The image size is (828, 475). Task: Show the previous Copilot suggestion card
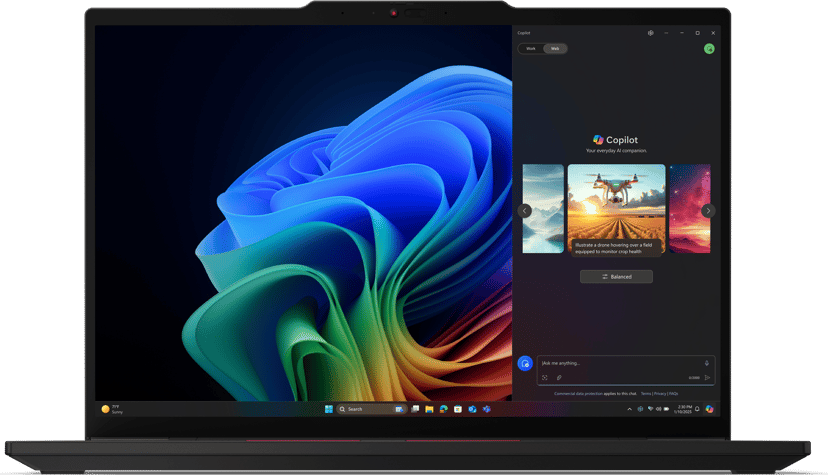(x=524, y=211)
